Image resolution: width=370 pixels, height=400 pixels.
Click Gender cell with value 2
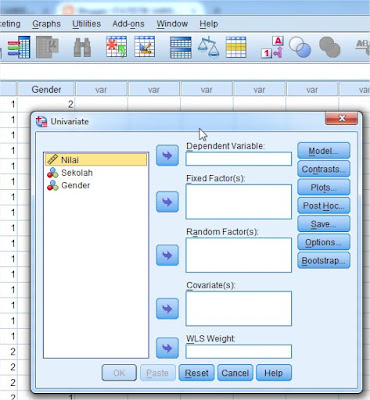pyautogui.click(x=46, y=104)
